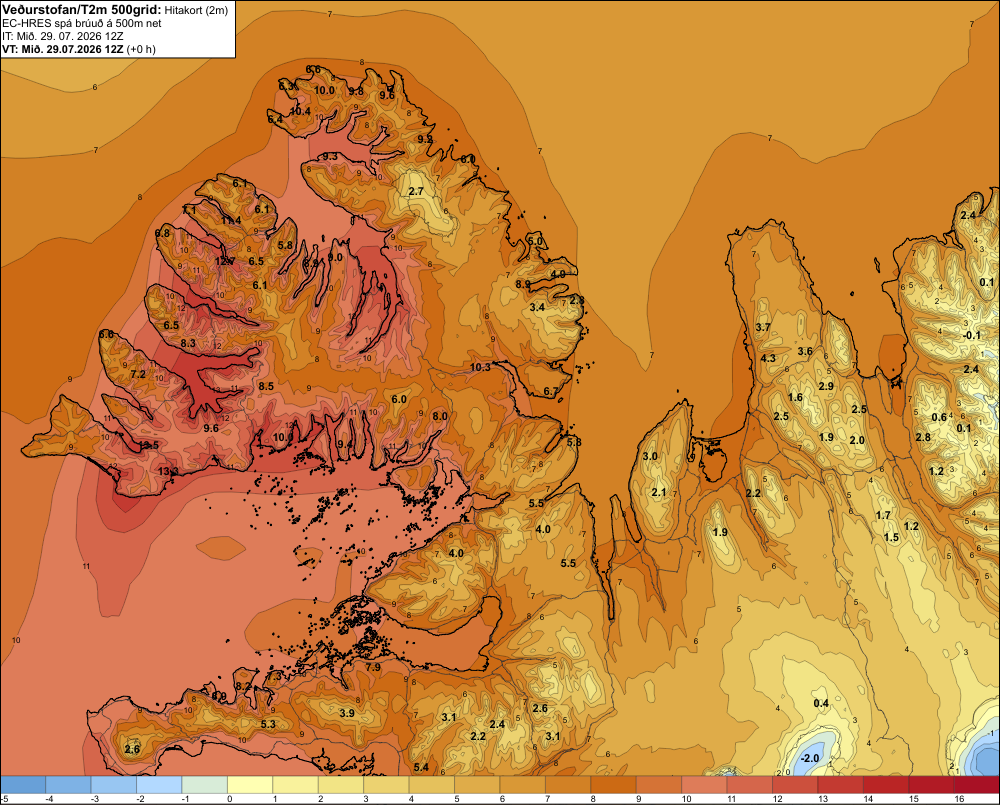This screenshot has width=1000, height=805.
Task: Select the 3.7 temperature reading
Action: click(x=763, y=327)
